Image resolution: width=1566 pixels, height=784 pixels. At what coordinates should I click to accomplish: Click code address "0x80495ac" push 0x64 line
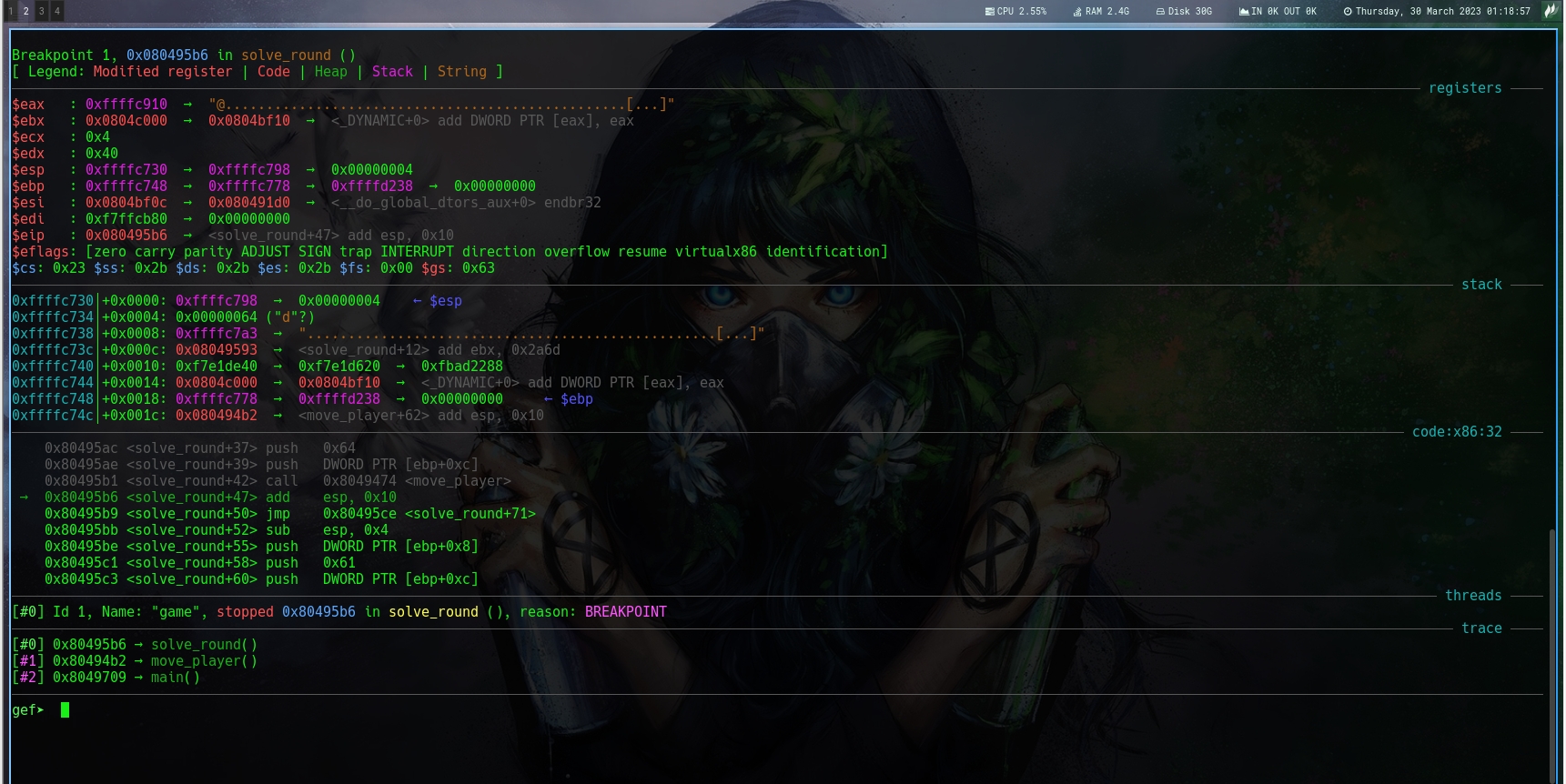pos(81,447)
